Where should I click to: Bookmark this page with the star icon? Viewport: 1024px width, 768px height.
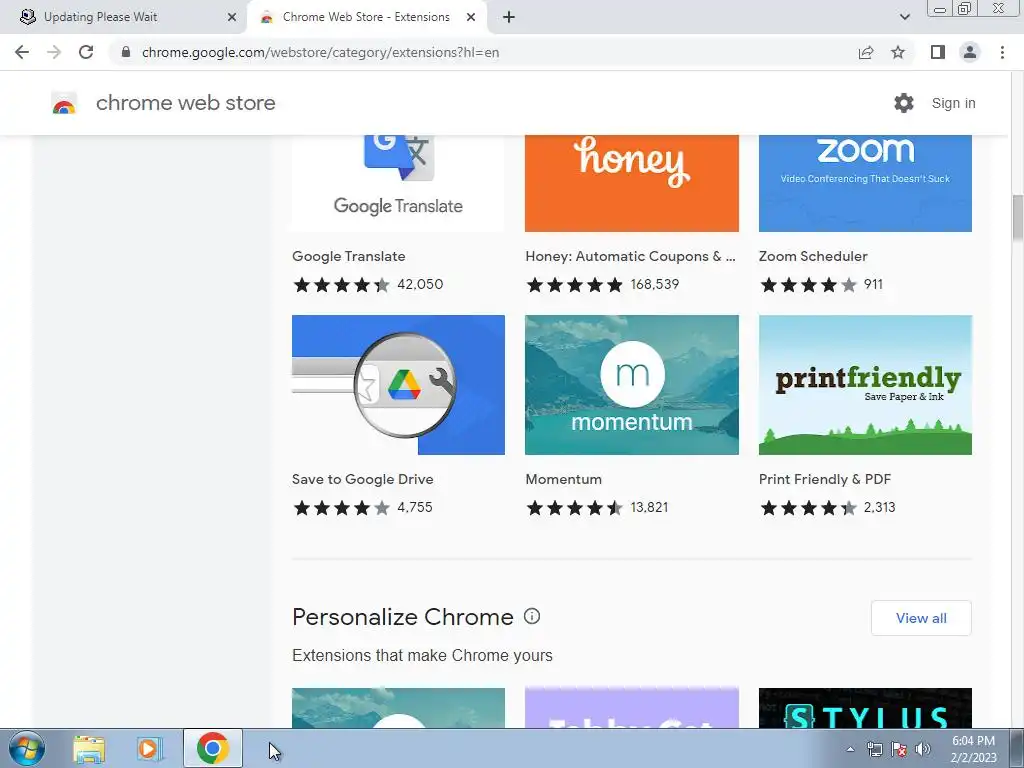[898, 52]
